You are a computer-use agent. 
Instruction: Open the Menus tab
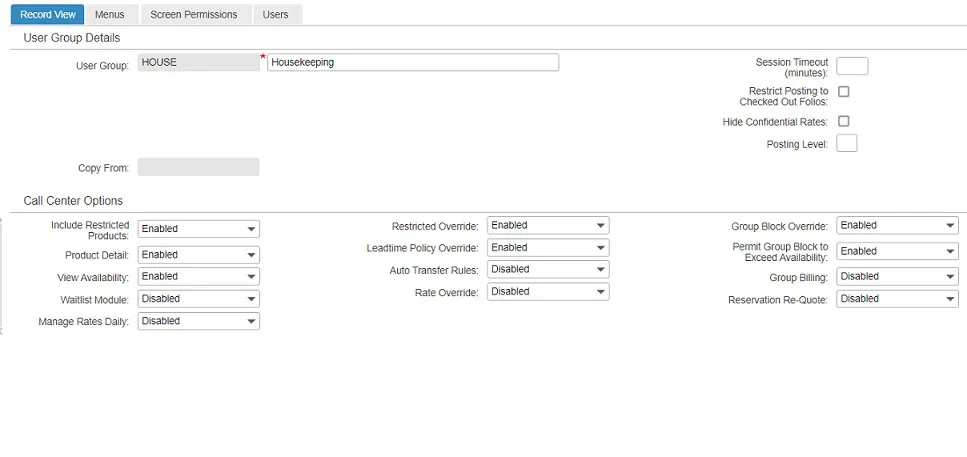pos(110,14)
